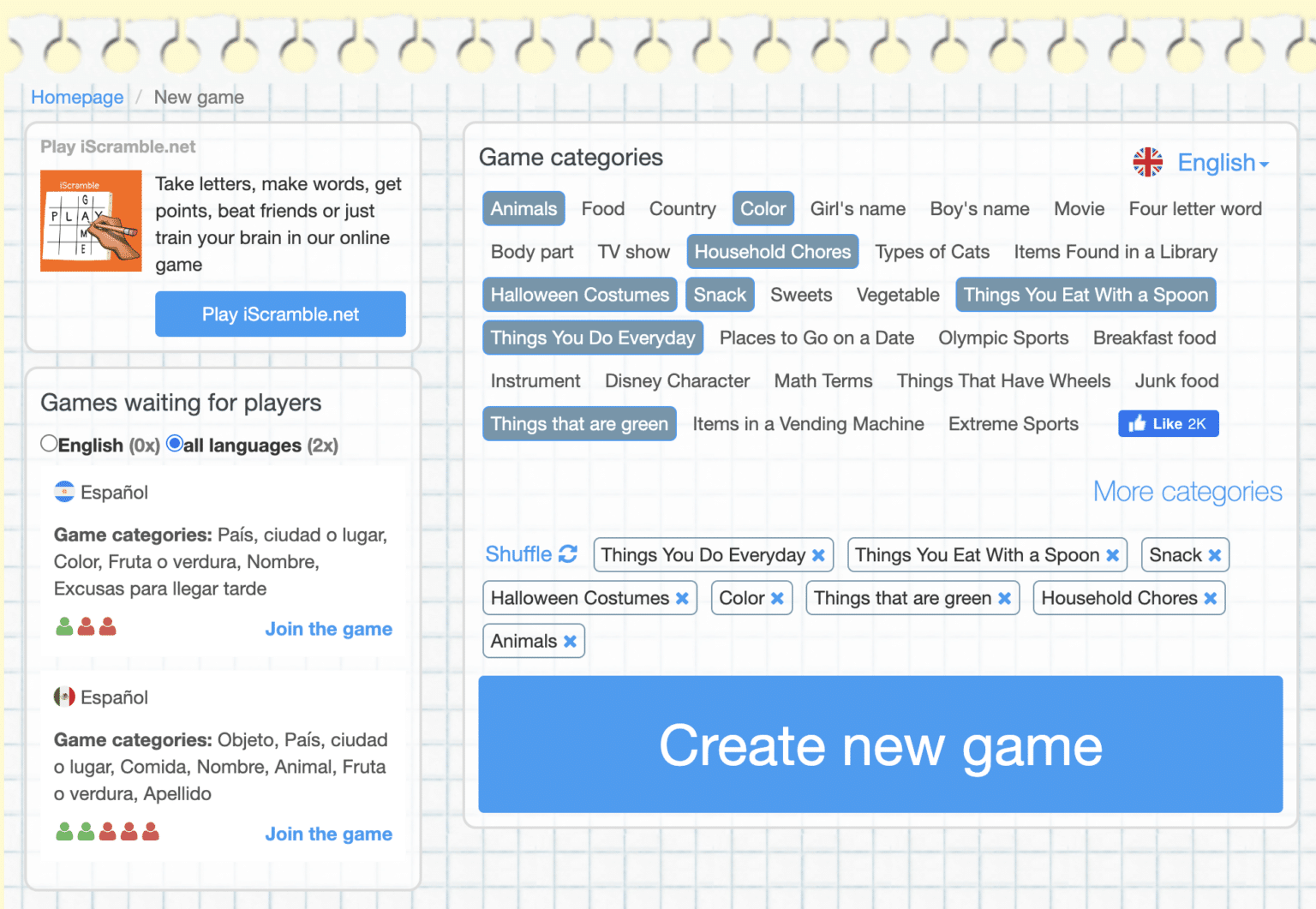Viewport: 1316px width, 909px height.
Task: Click the Argentina flag beside first Español game
Action: [64, 492]
